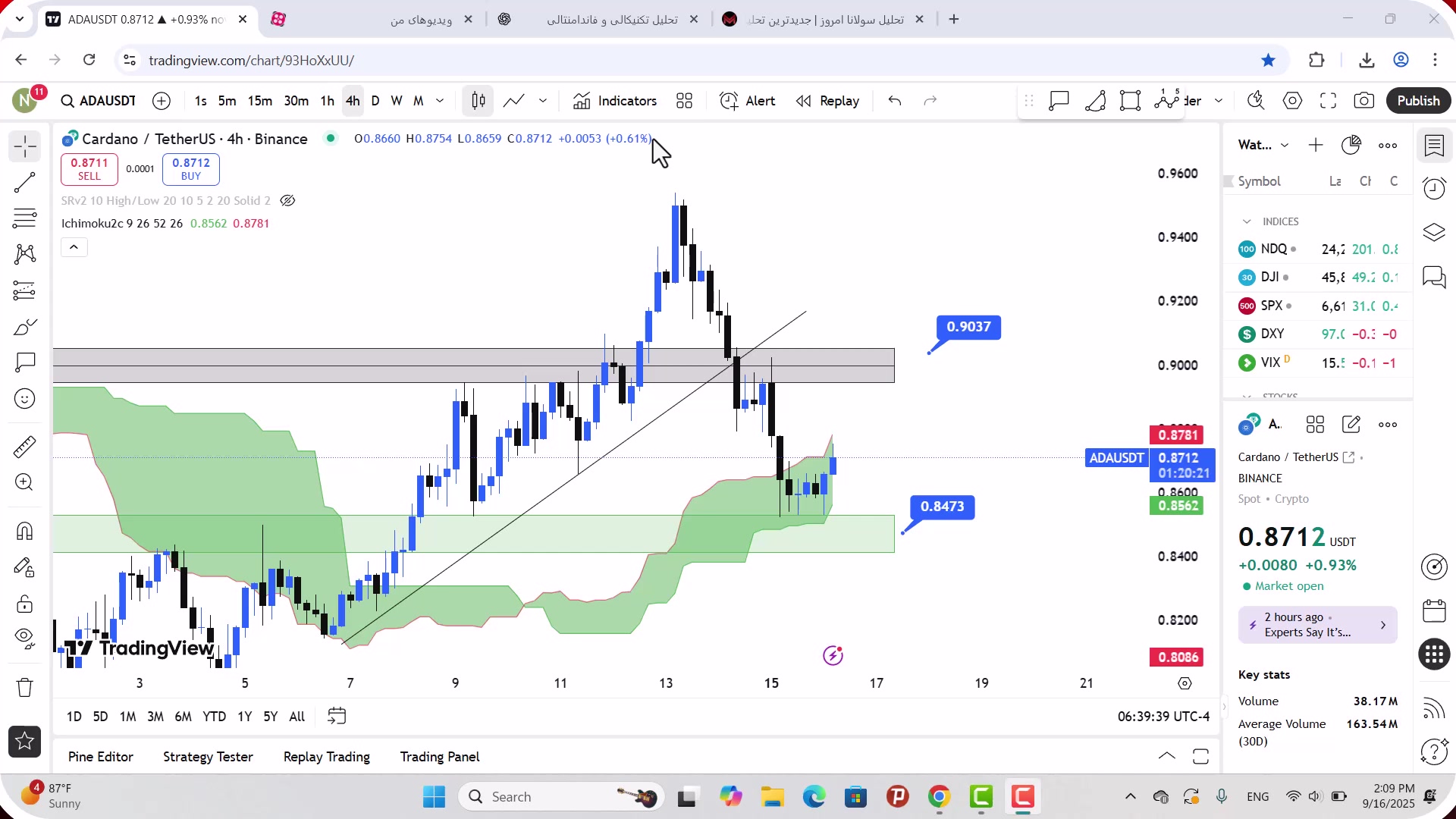
Task: Switch to 1h timeframe
Action: (x=327, y=101)
